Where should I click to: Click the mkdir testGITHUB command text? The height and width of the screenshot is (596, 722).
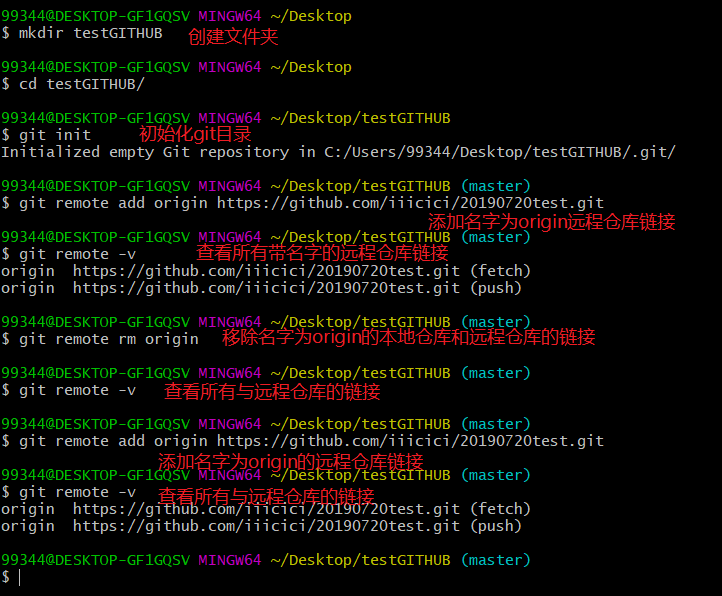[x=90, y=33]
